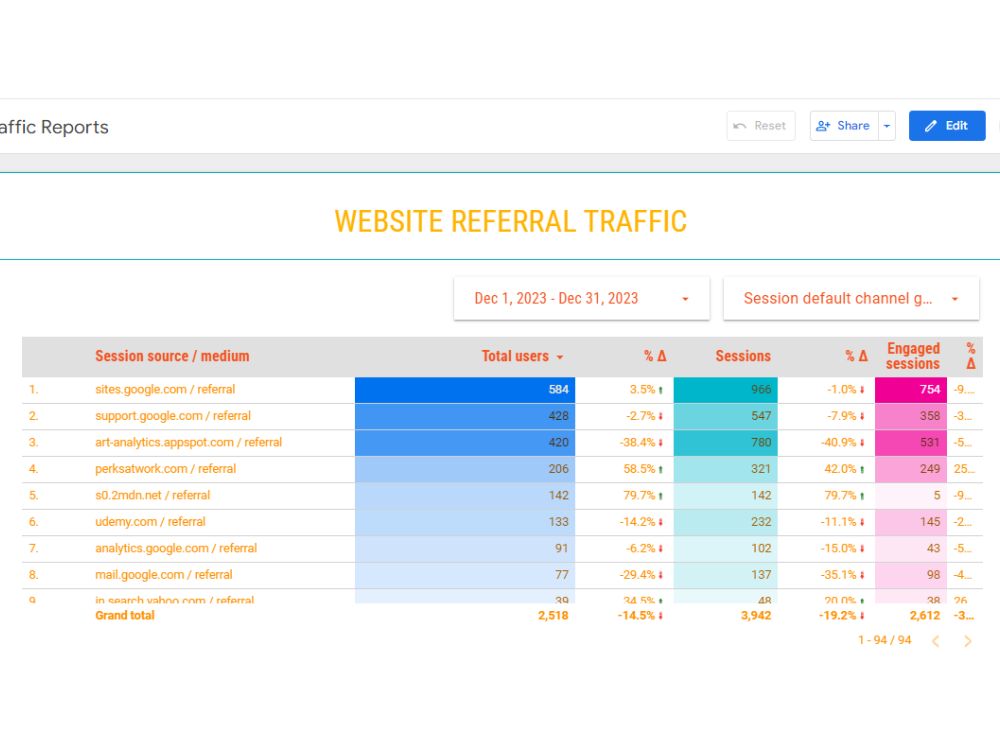Click the 249 engaged sessions cell

911,469
